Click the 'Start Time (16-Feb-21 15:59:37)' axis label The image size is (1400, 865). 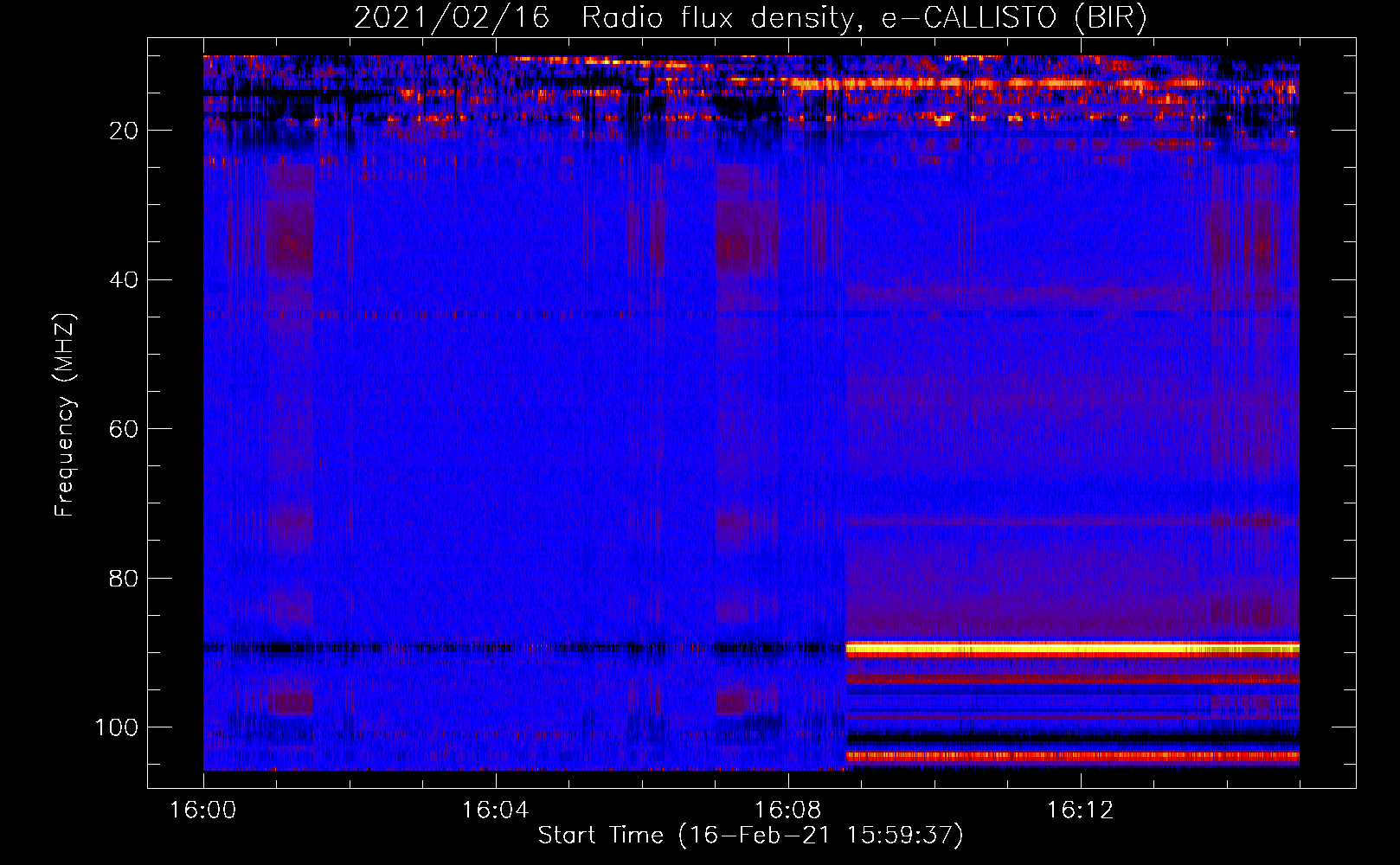tap(750, 836)
